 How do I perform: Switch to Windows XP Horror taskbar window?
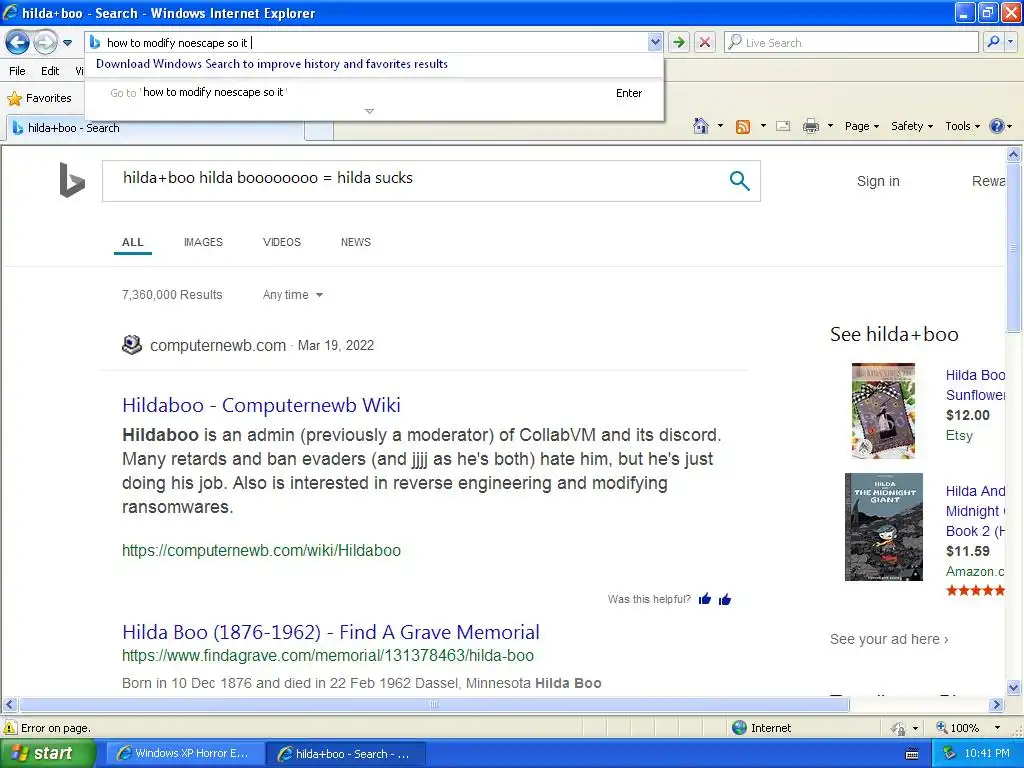click(x=185, y=754)
